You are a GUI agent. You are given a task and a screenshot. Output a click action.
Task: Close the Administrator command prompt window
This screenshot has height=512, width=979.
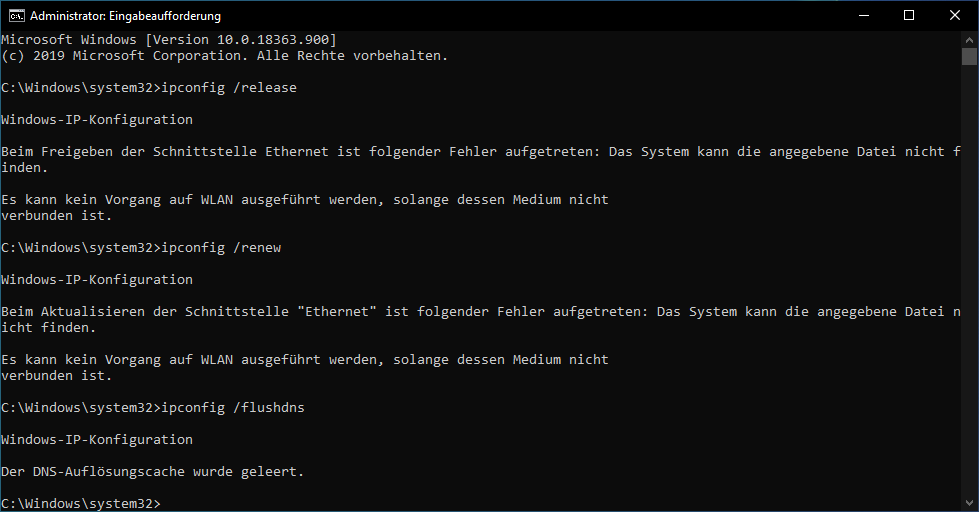[x=955, y=16]
